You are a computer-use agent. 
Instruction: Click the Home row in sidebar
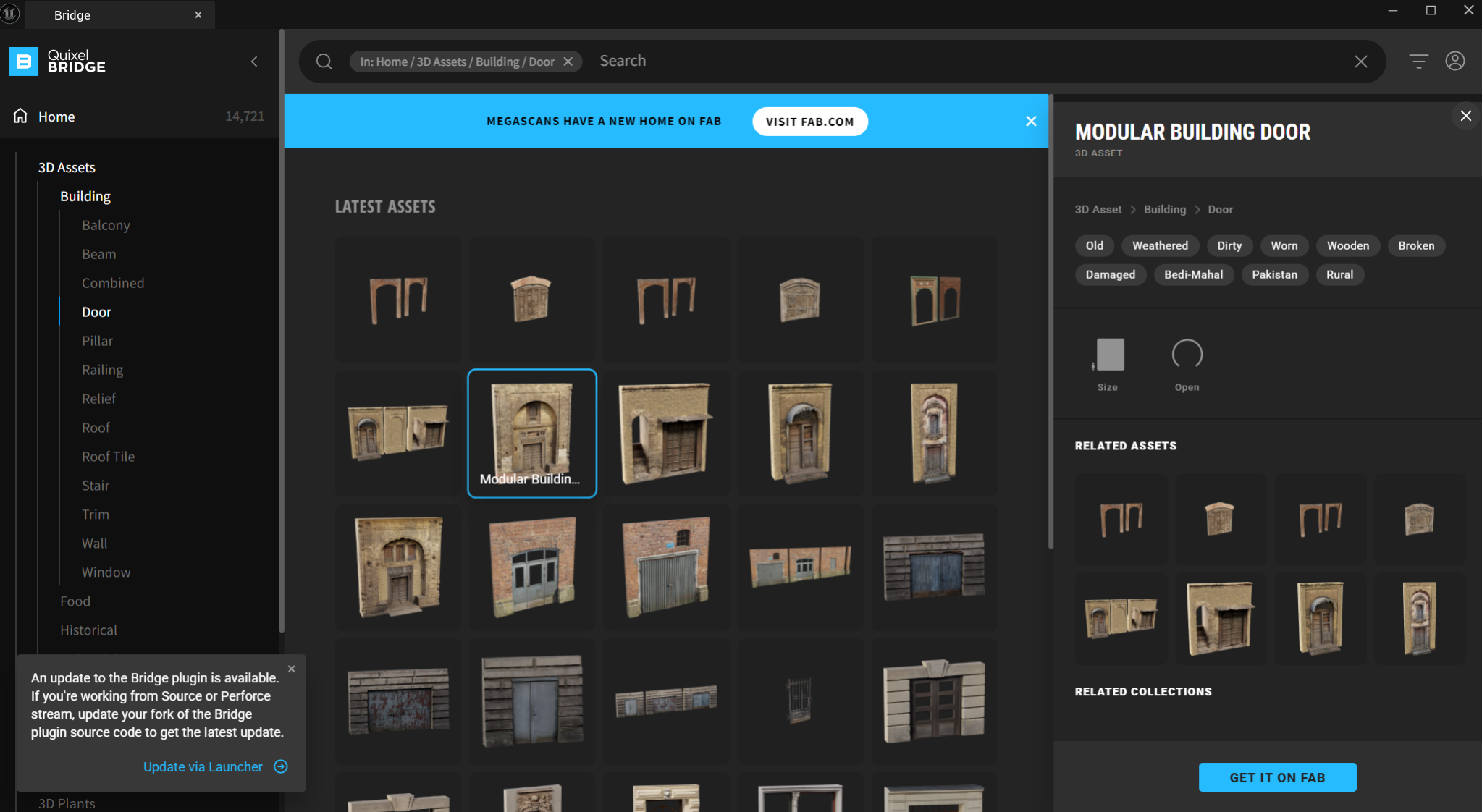coord(139,116)
